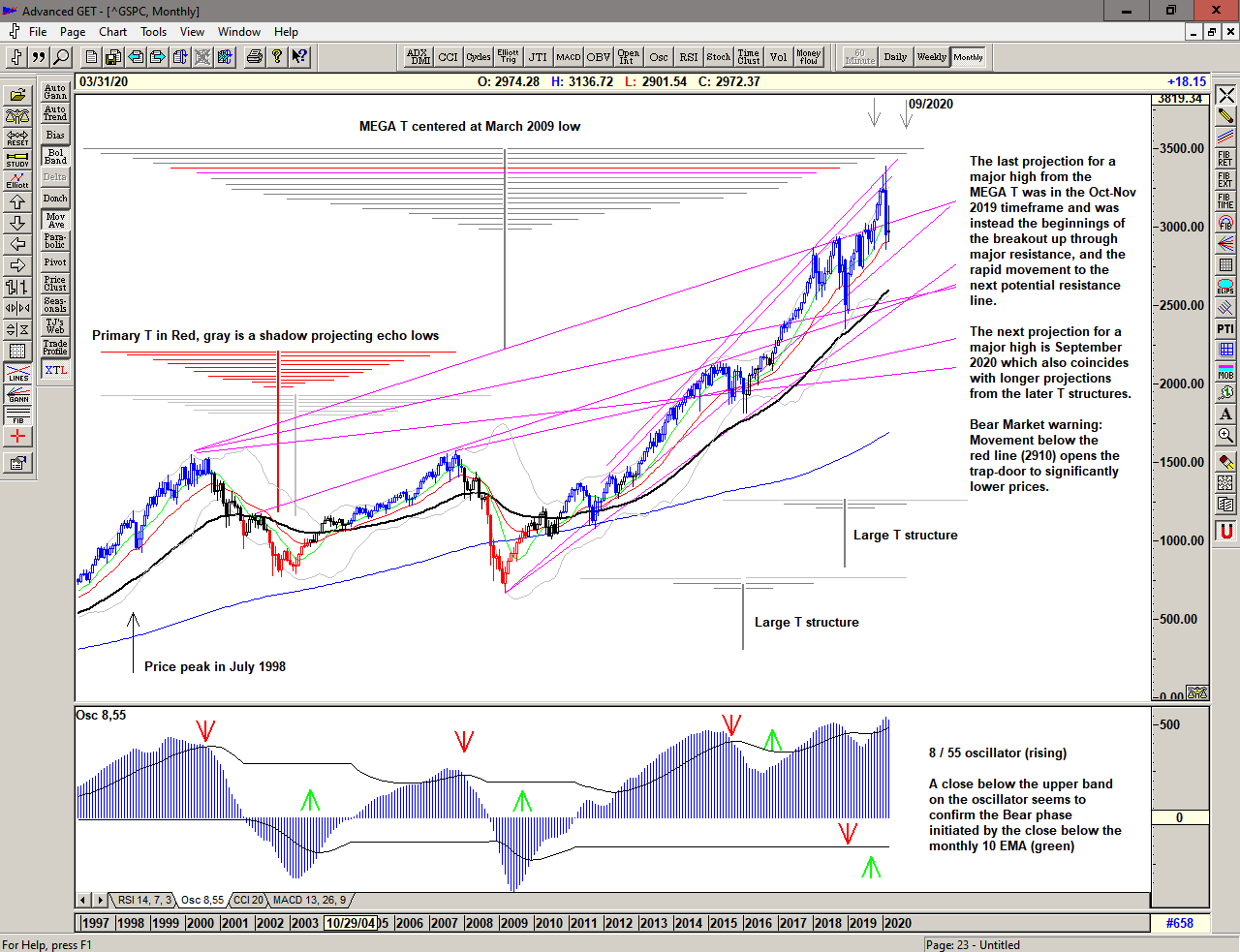Click the red crosshair cursor tool

(x=17, y=437)
